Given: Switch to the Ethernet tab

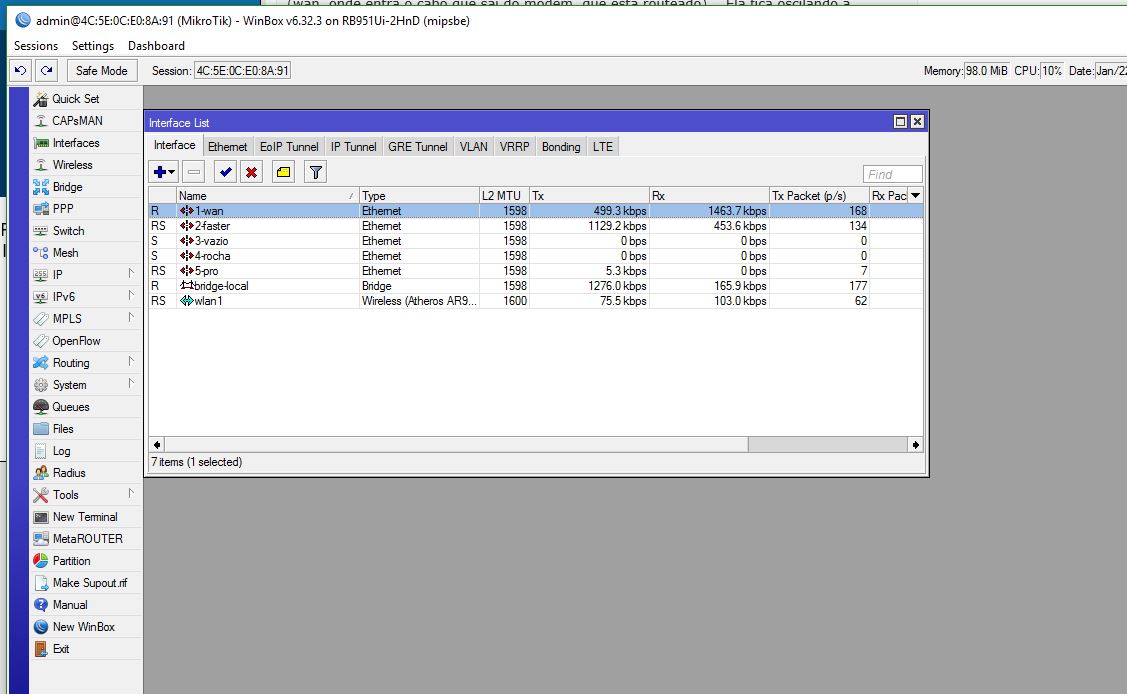Looking at the screenshot, I should (x=227, y=147).
